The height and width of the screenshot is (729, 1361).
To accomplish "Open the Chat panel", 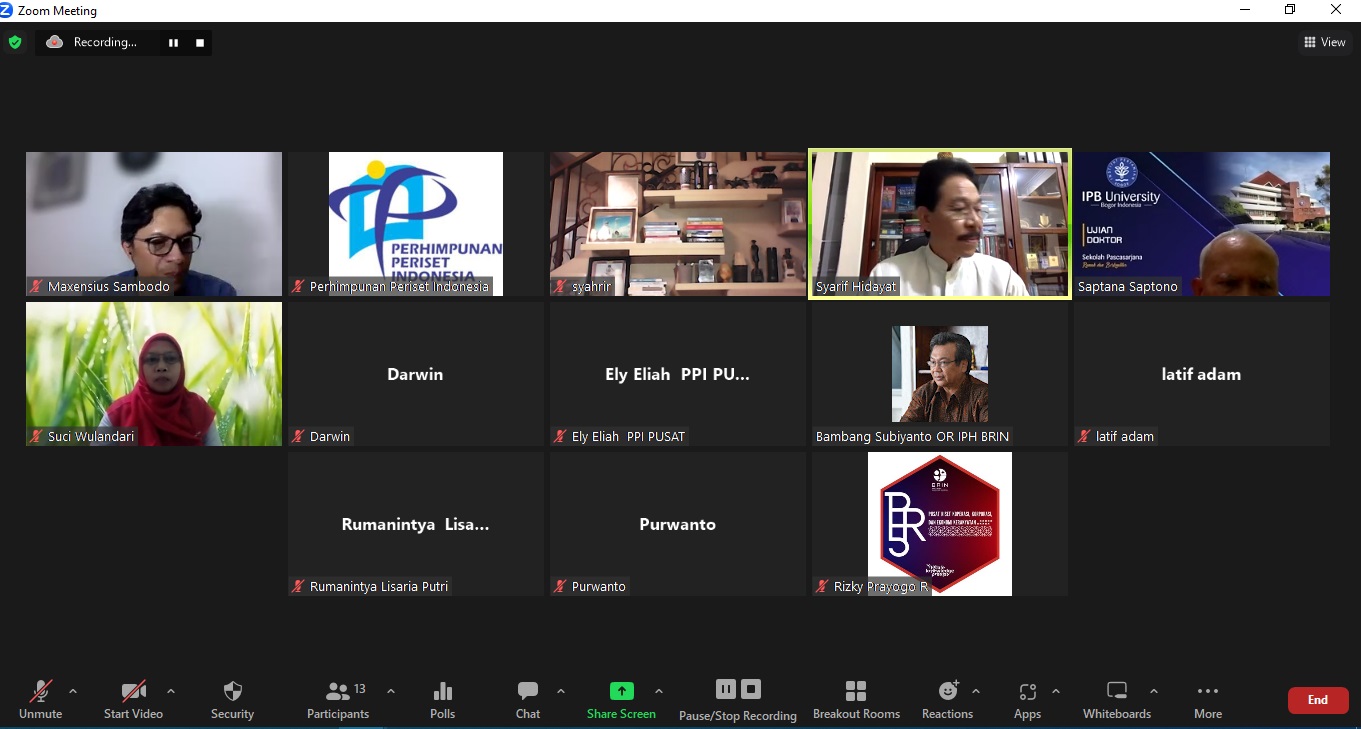I will (x=528, y=699).
